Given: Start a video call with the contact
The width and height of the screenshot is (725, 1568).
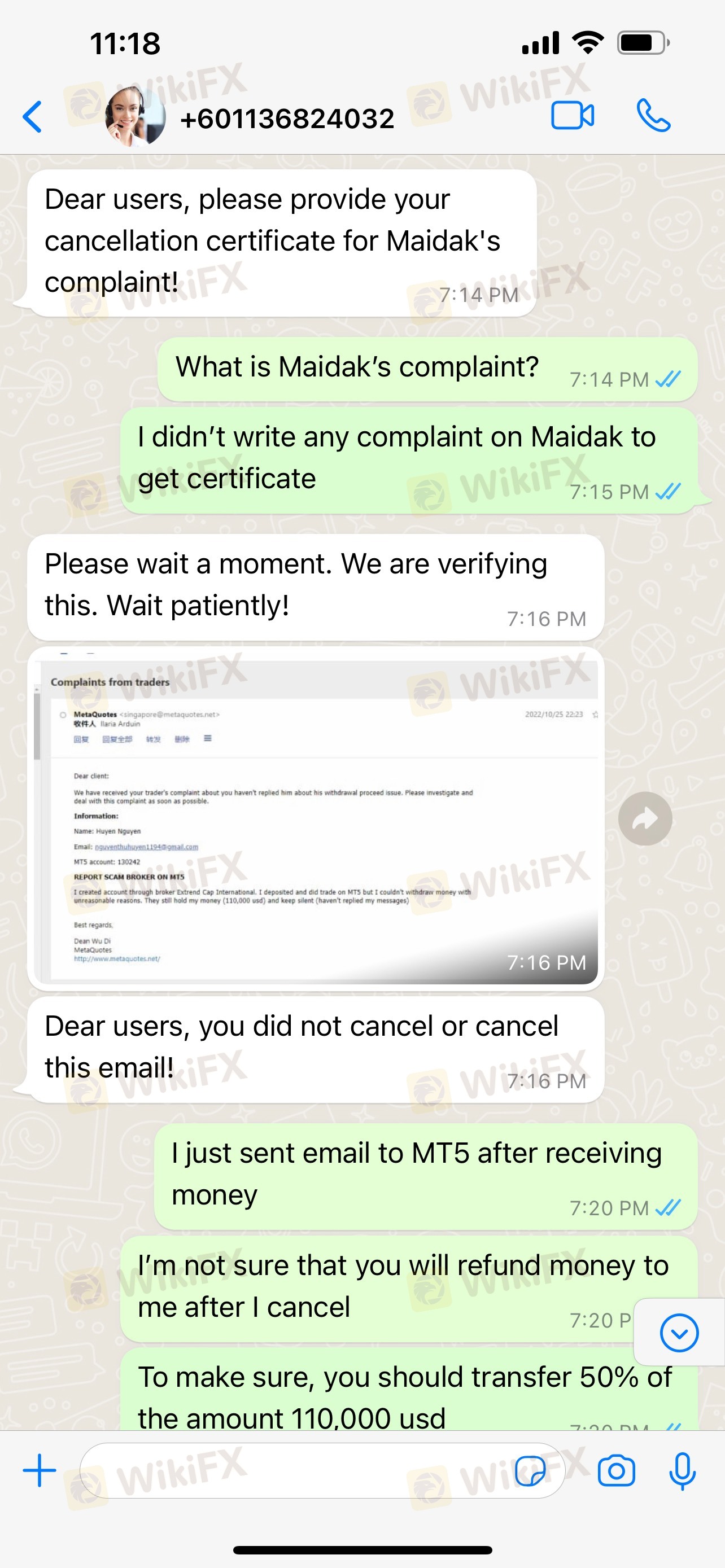Looking at the screenshot, I should pyautogui.click(x=572, y=116).
